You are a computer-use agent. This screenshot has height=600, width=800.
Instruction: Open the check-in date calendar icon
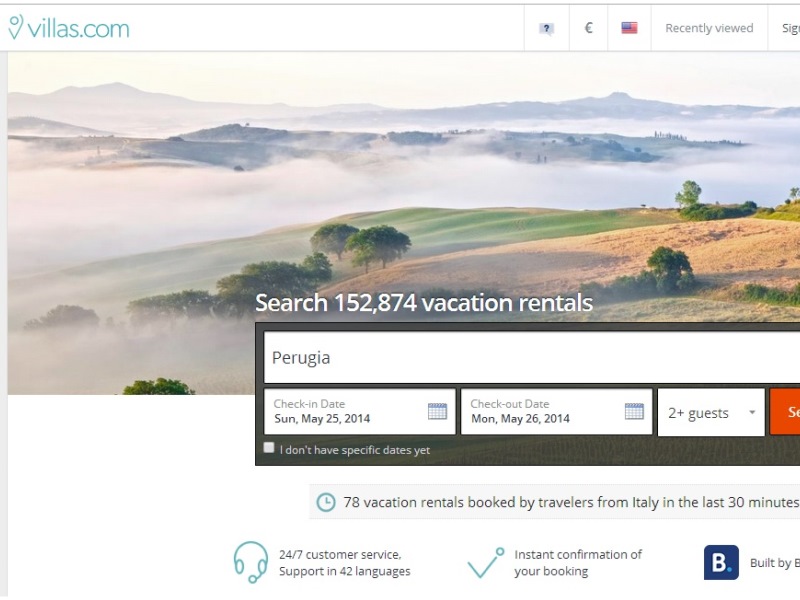click(437, 411)
